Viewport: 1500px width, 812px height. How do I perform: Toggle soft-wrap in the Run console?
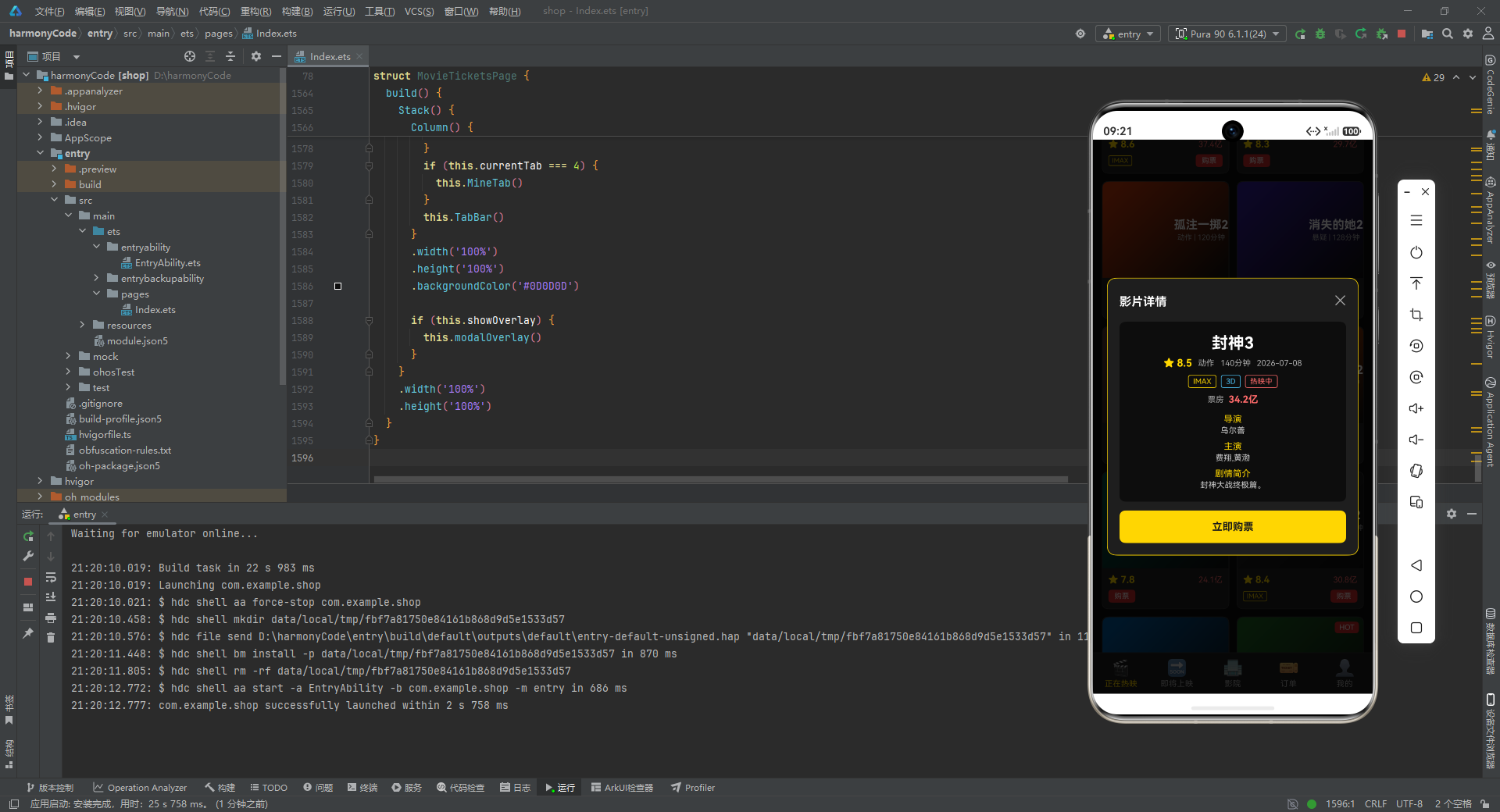click(51, 578)
